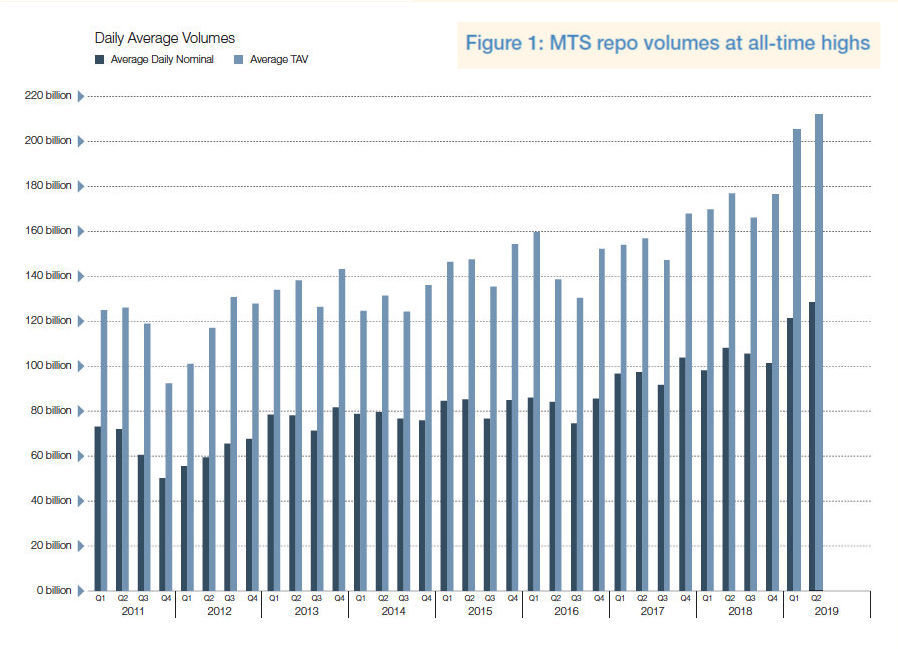The width and height of the screenshot is (898, 649).
Task: Click the arrow marker beside 200 billion
Action: tap(81, 141)
